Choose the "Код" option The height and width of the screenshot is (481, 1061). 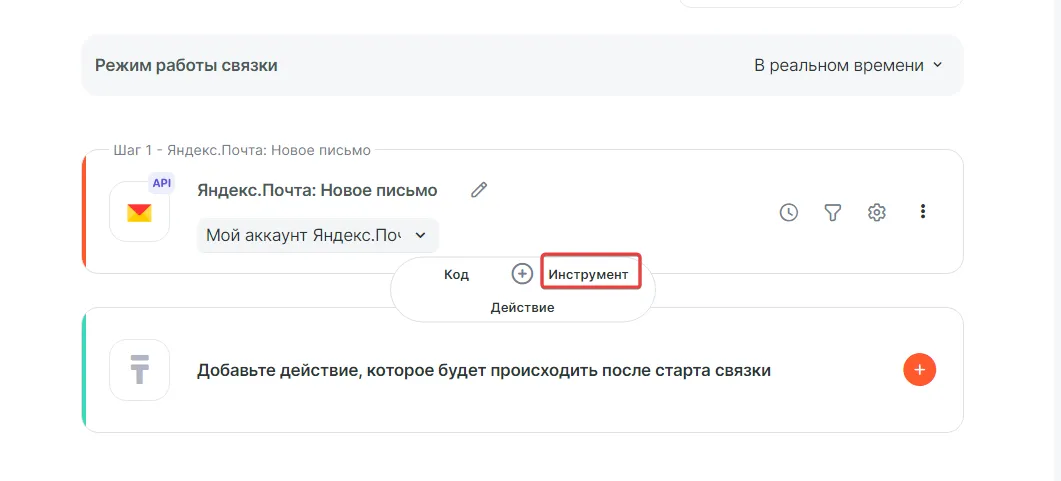point(456,274)
